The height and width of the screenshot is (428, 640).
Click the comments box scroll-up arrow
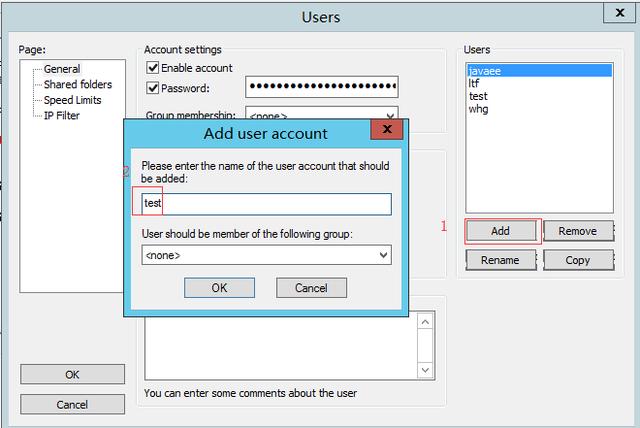coord(425,321)
